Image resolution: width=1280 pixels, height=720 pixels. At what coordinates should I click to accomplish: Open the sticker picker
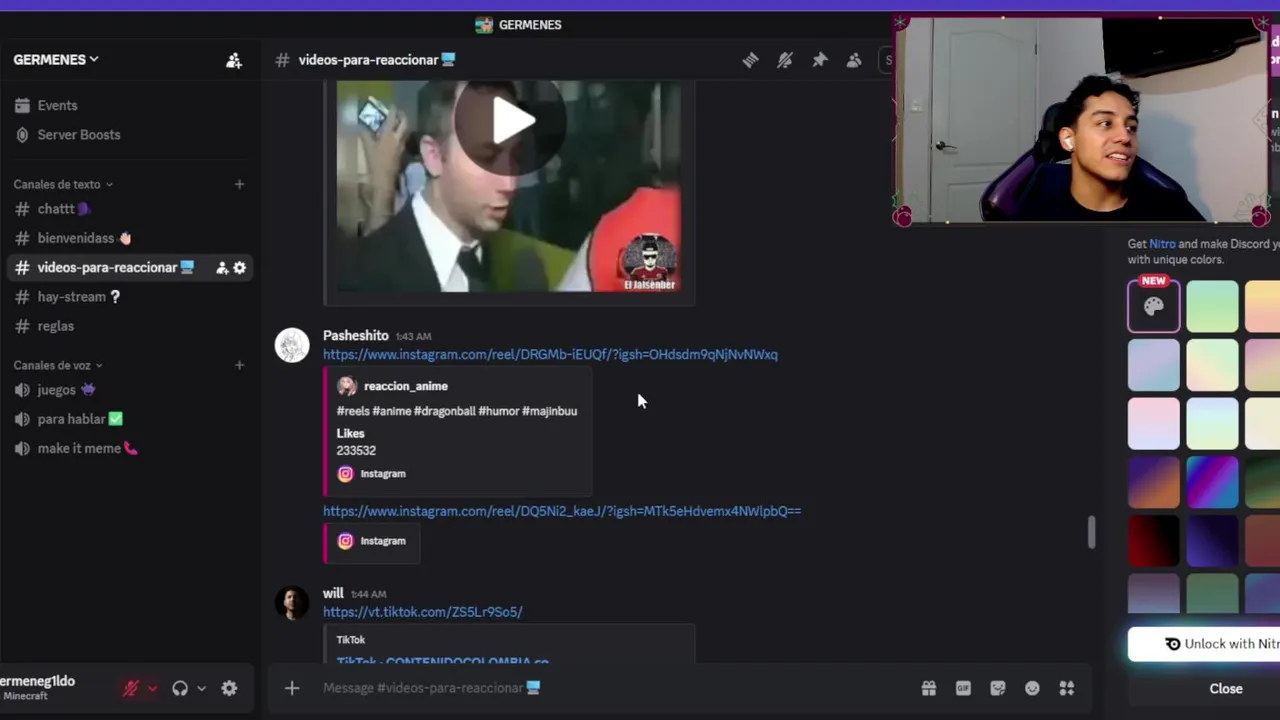click(x=998, y=688)
